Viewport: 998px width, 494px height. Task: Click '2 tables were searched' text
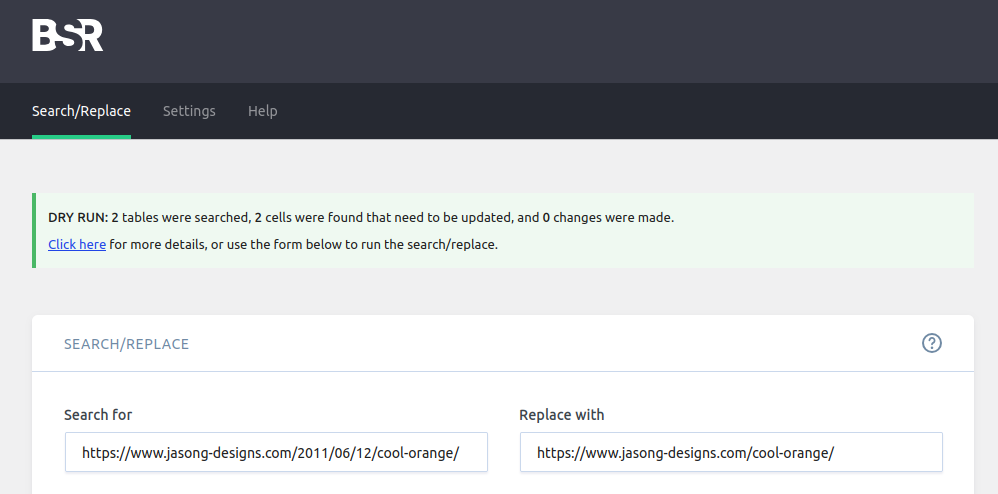click(x=180, y=218)
